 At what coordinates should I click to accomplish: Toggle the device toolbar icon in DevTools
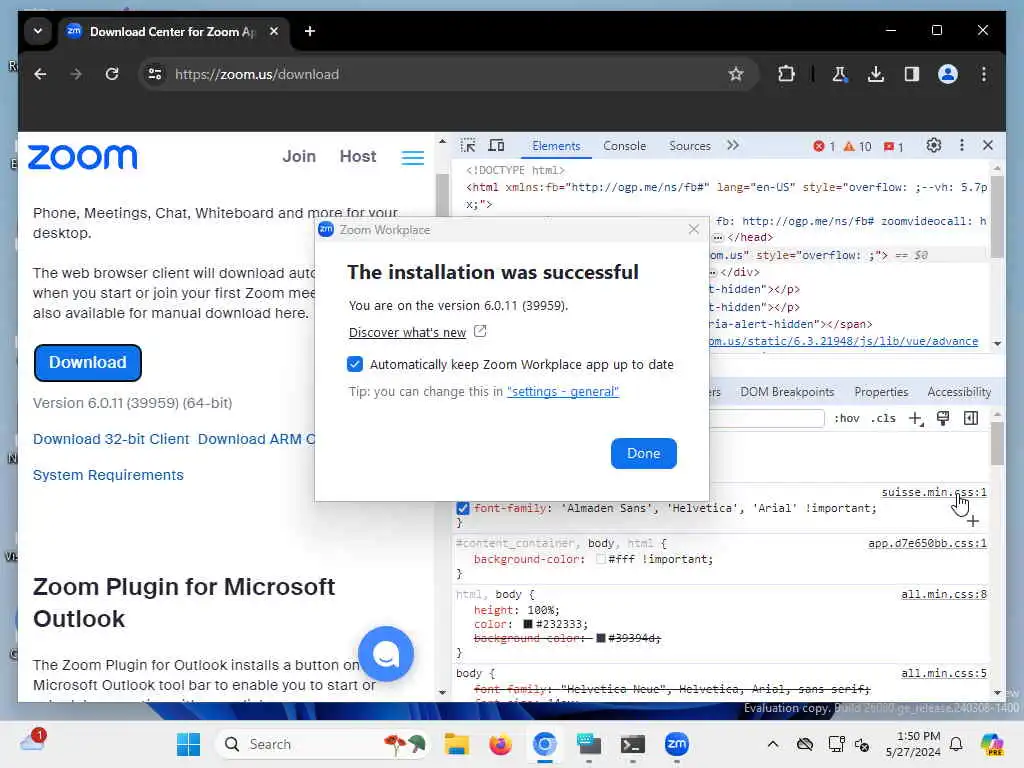[x=497, y=146]
